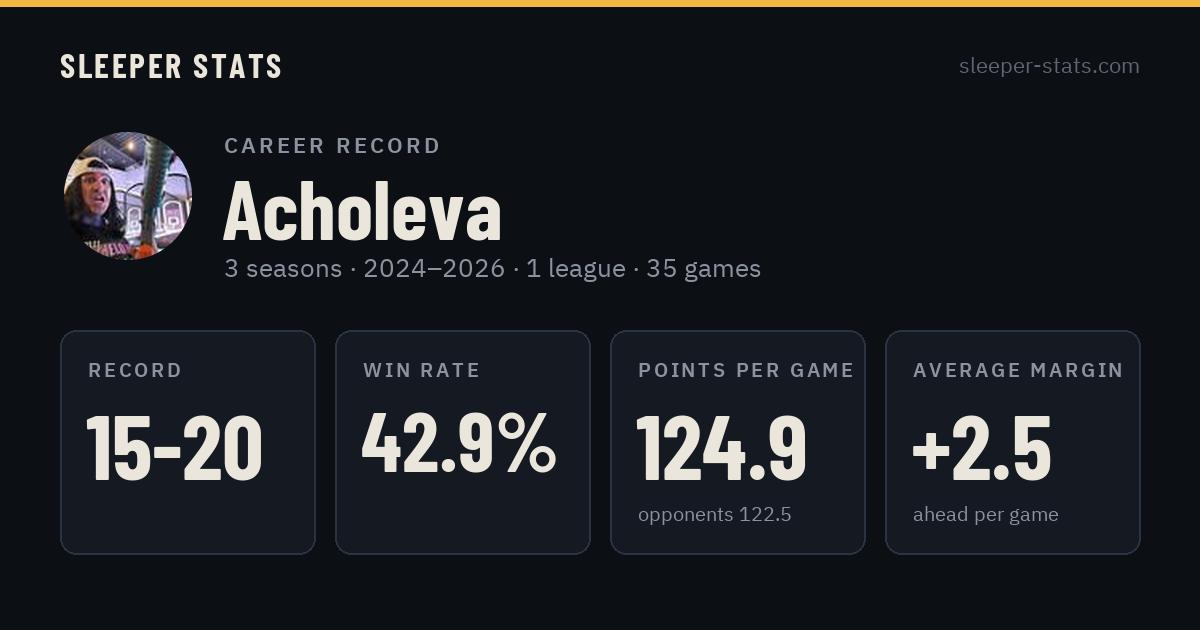Open the Record stat card
Screen dimensions: 1200x630
point(188,442)
